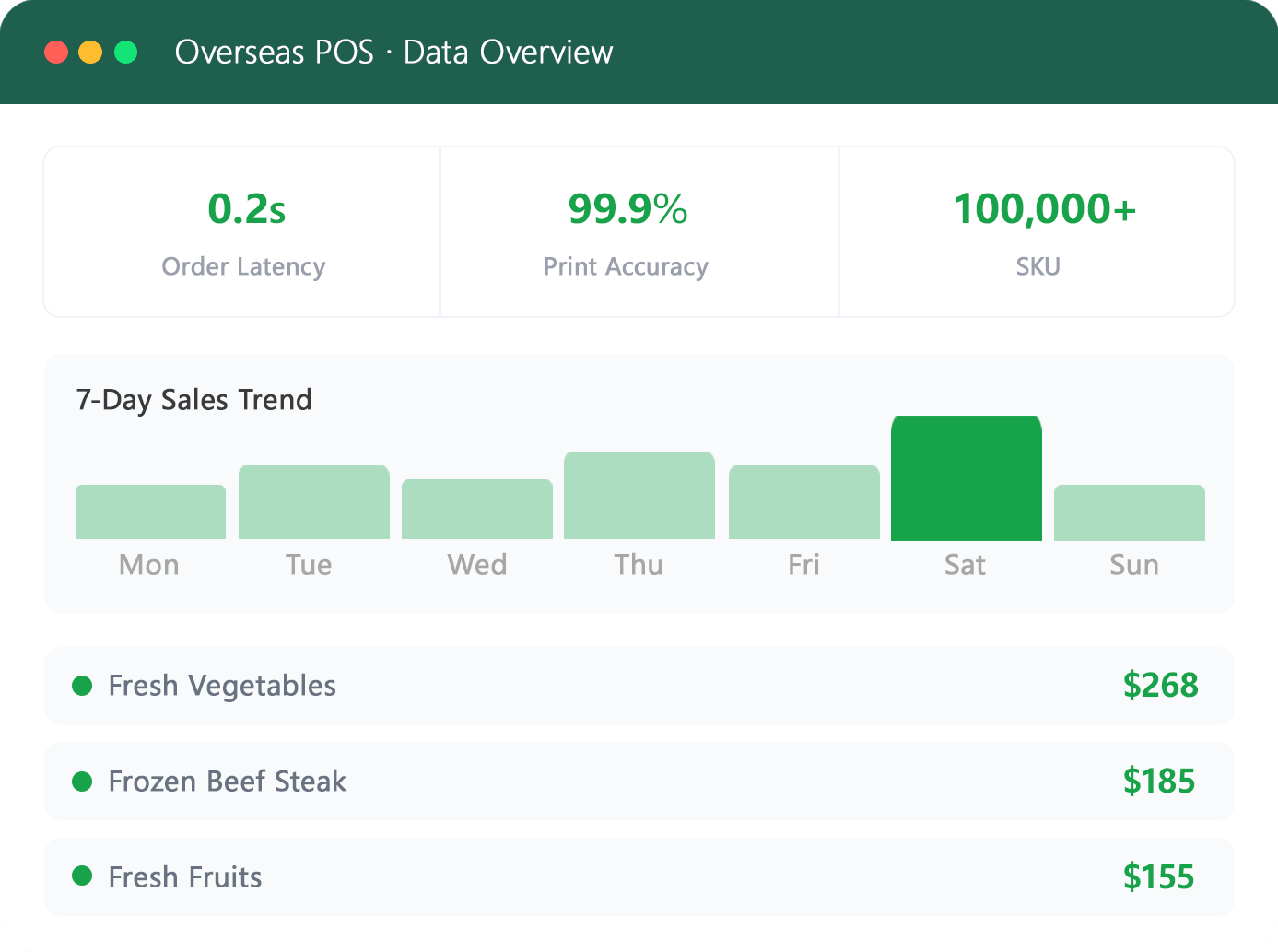The height and width of the screenshot is (952, 1278).
Task: Open the Order Latency stat card
Action: click(242, 232)
